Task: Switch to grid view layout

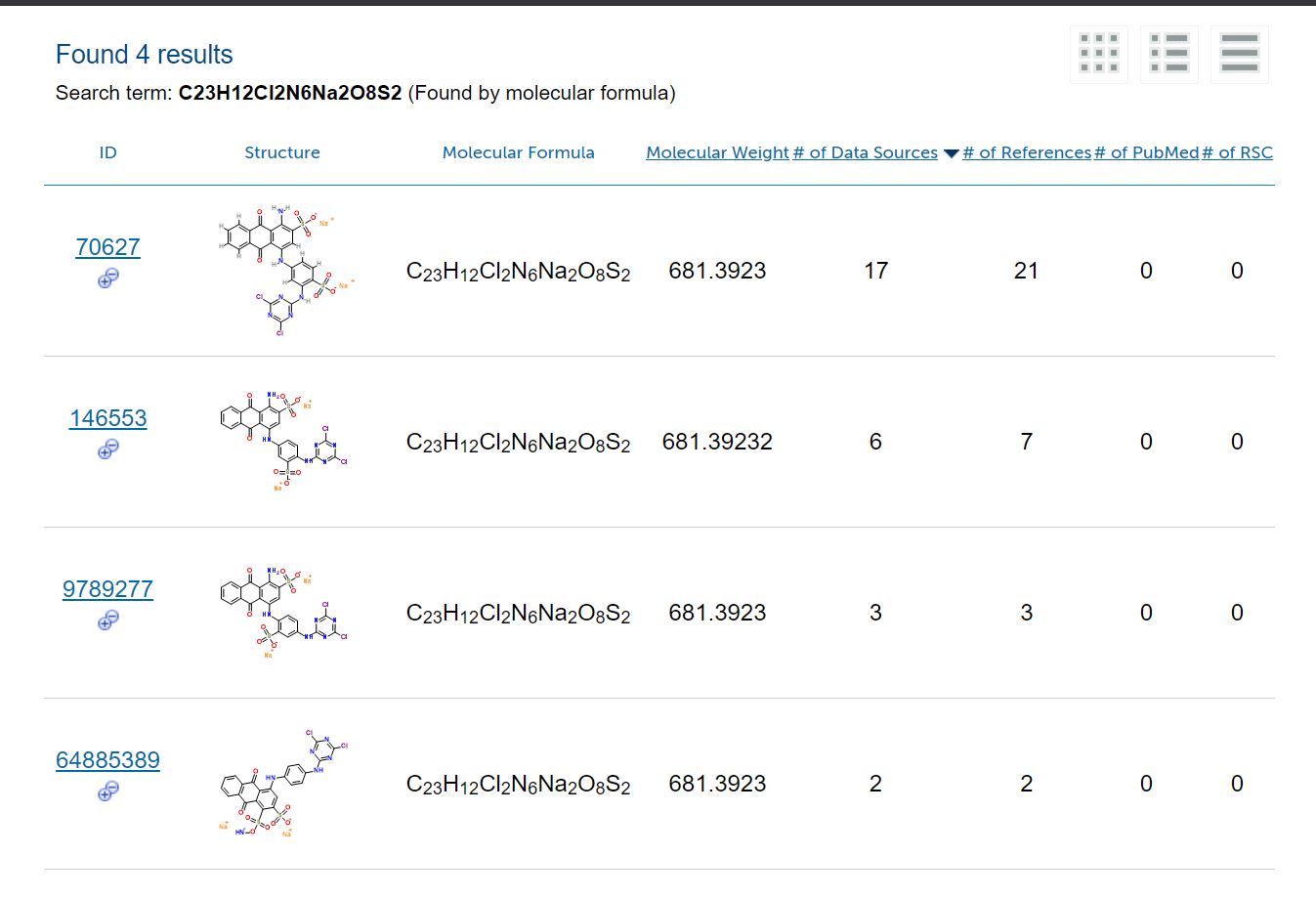Action: click(1099, 54)
